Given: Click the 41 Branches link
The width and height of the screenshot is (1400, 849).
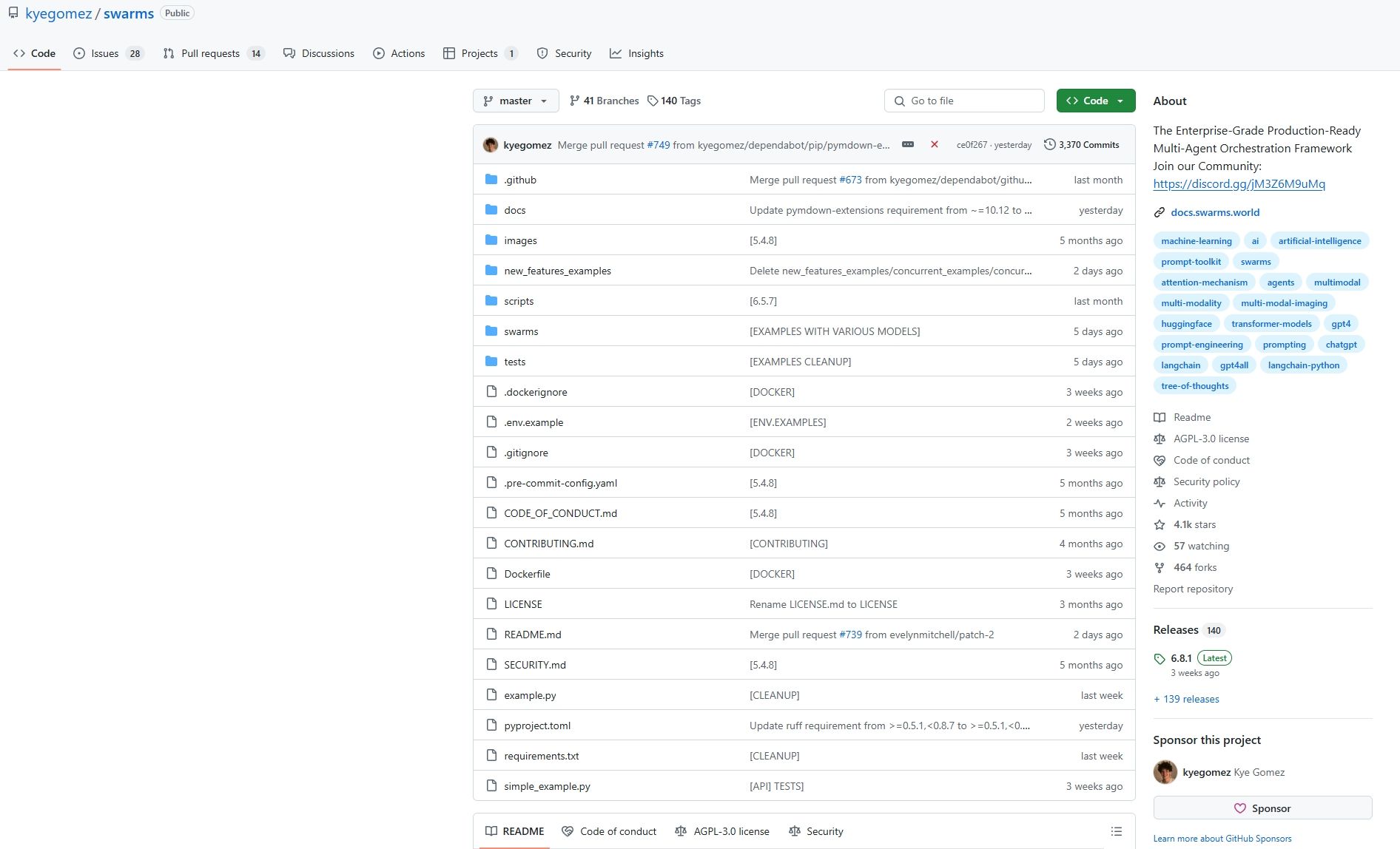Looking at the screenshot, I should click(x=604, y=101).
